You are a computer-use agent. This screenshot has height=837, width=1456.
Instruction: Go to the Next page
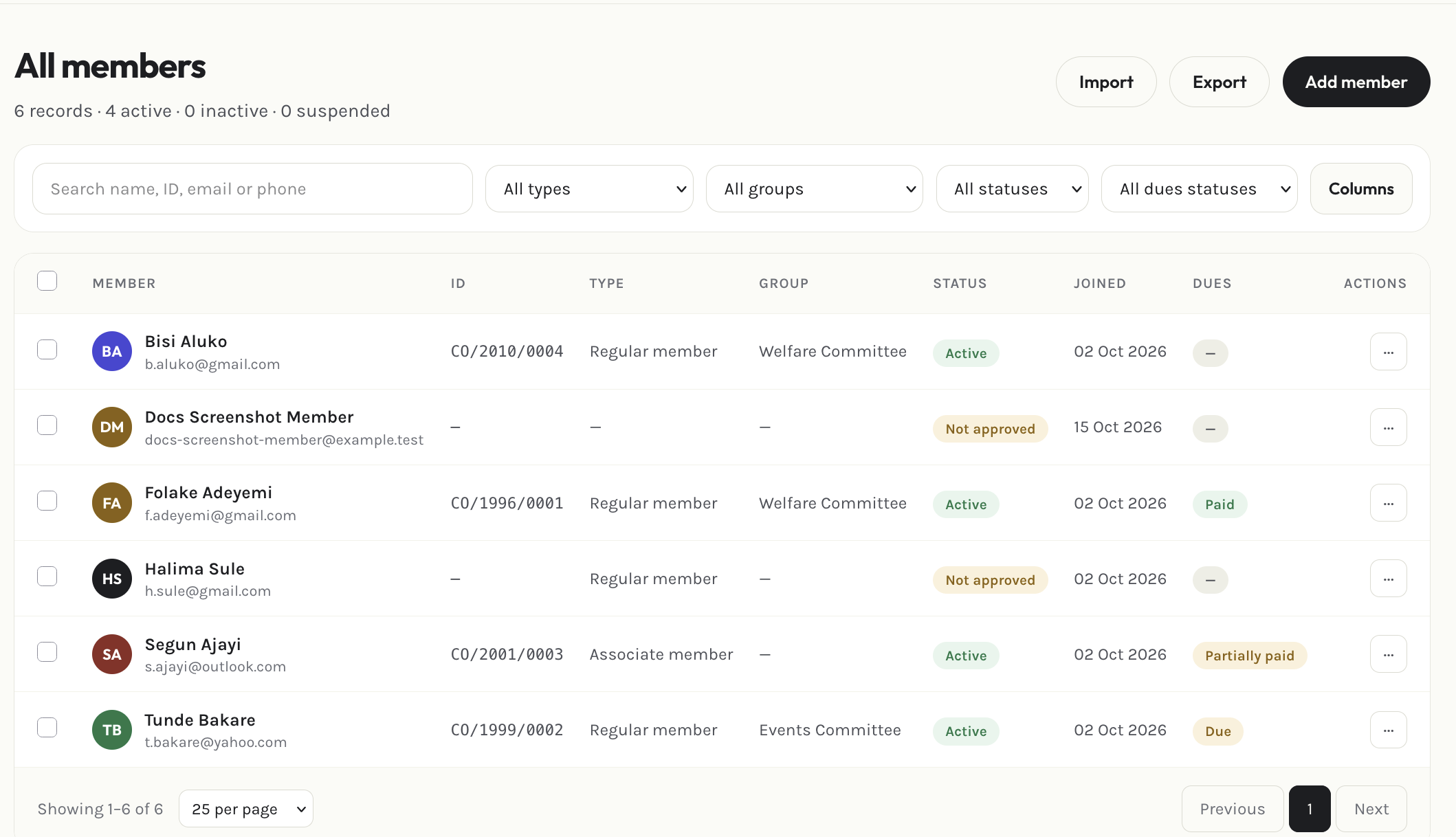pyautogui.click(x=1371, y=809)
